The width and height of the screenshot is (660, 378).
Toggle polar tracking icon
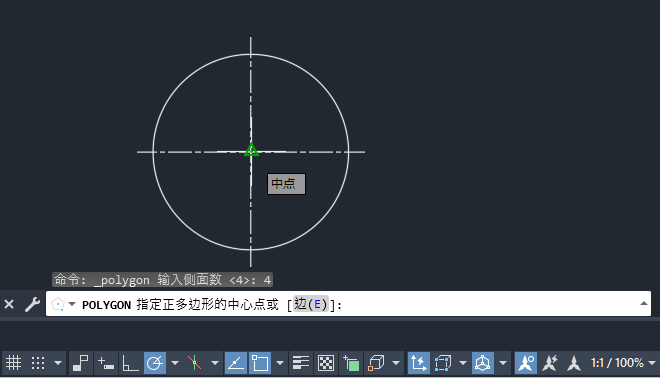point(155,362)
